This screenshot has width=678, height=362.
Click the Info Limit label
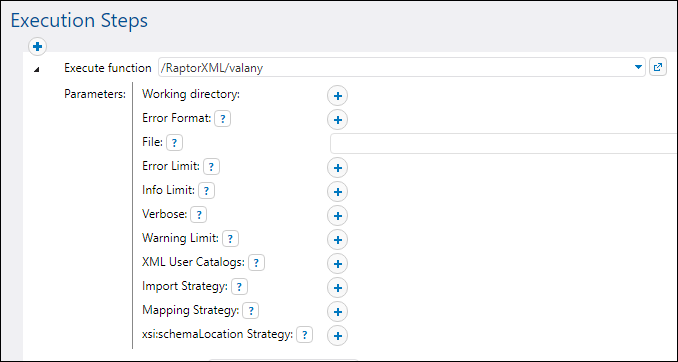click(x=169, y=190)
